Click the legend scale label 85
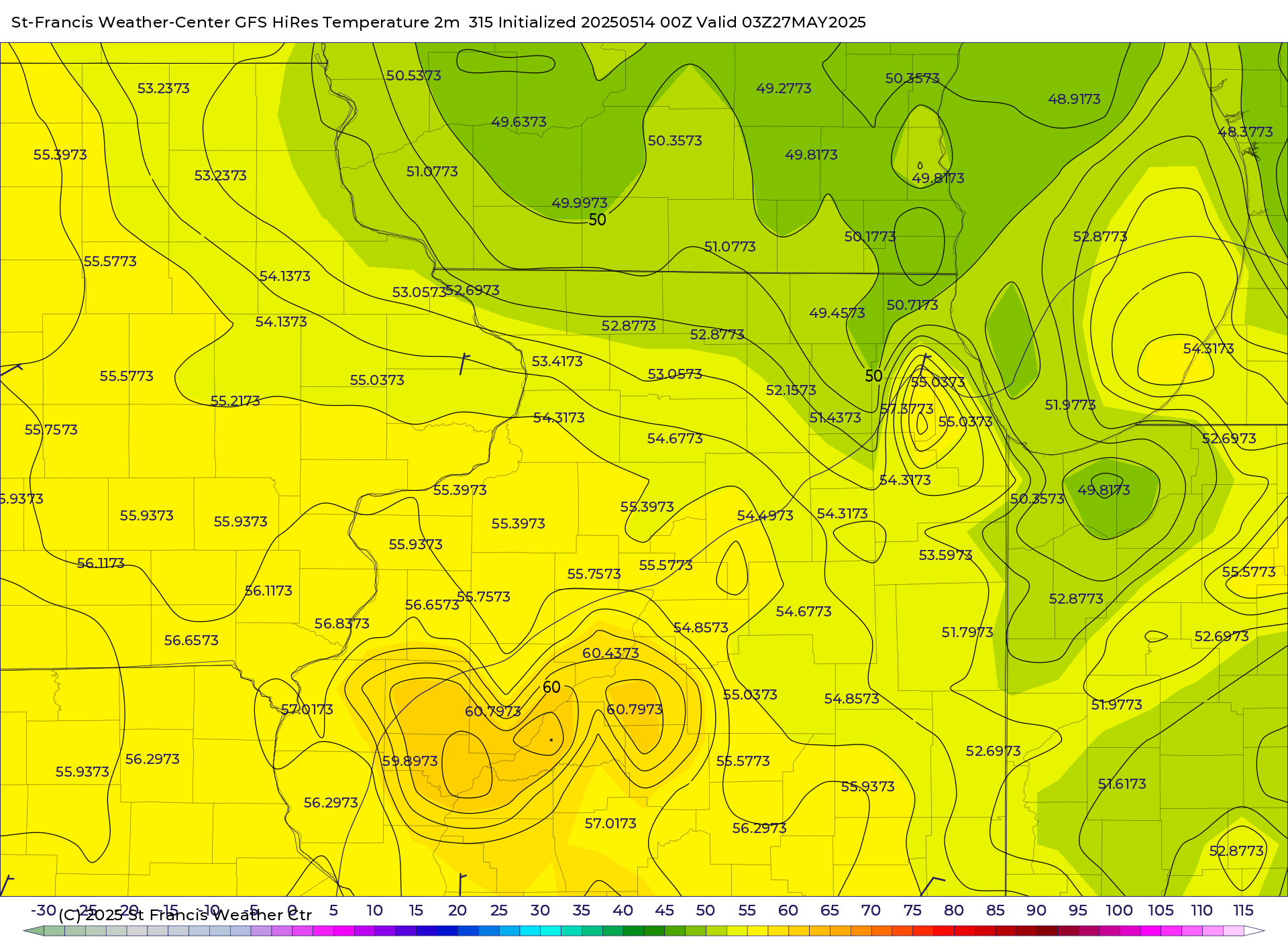This screenshot has width=1288, height=939. pyautogui.click(x=995, y=910)
